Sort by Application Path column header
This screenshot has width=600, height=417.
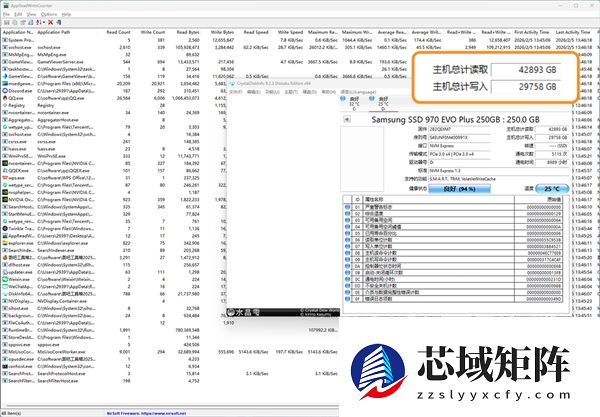tap(54, 33)
